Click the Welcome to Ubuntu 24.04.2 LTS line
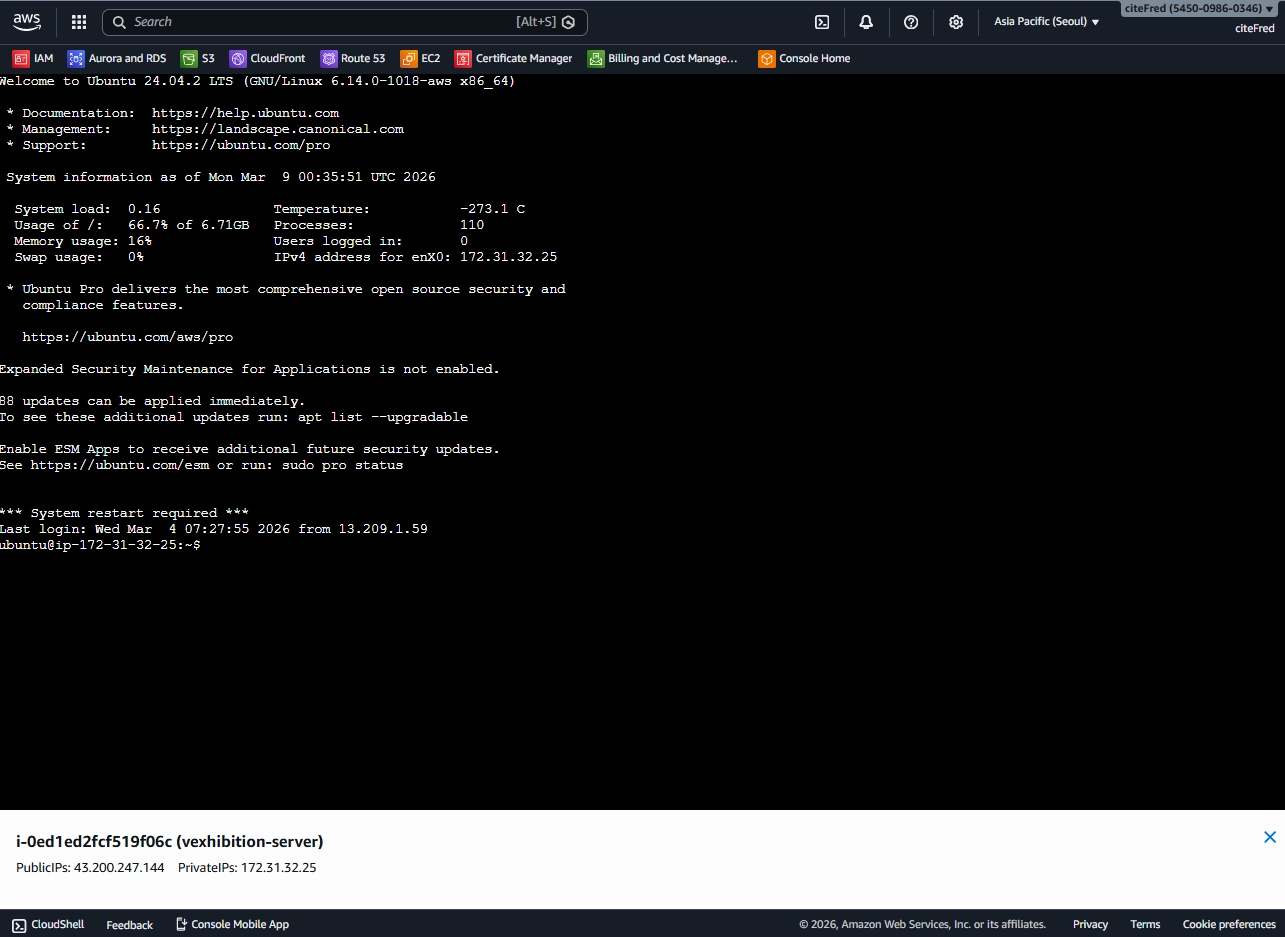Image resolution: width=1285 pixels, height=937 pixels. 258,81
